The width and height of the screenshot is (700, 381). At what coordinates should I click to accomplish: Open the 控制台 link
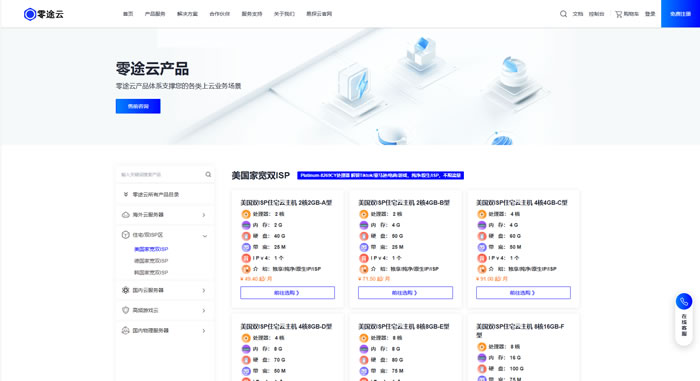tap(596, 14)
